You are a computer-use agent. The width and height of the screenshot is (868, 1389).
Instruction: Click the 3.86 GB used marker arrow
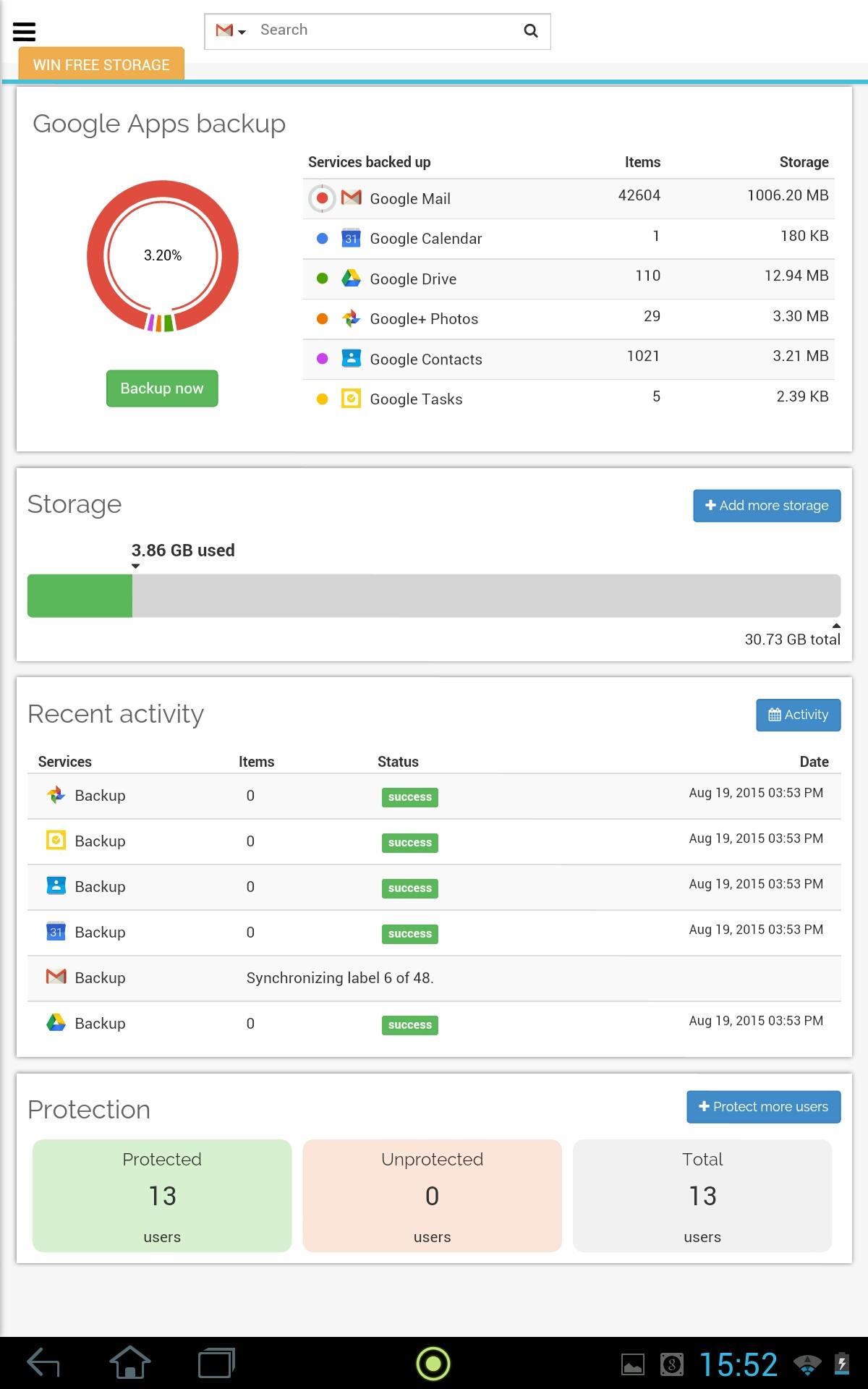tap(136, 566)
